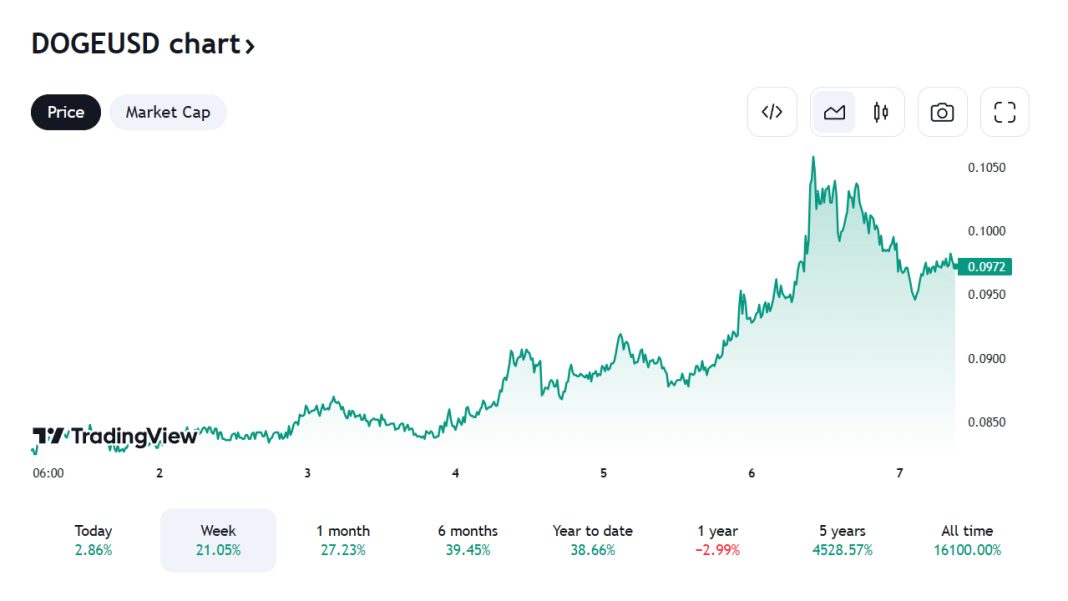Select the Price toggle pill
The image size is (1068, 601).
pos(66,112)
